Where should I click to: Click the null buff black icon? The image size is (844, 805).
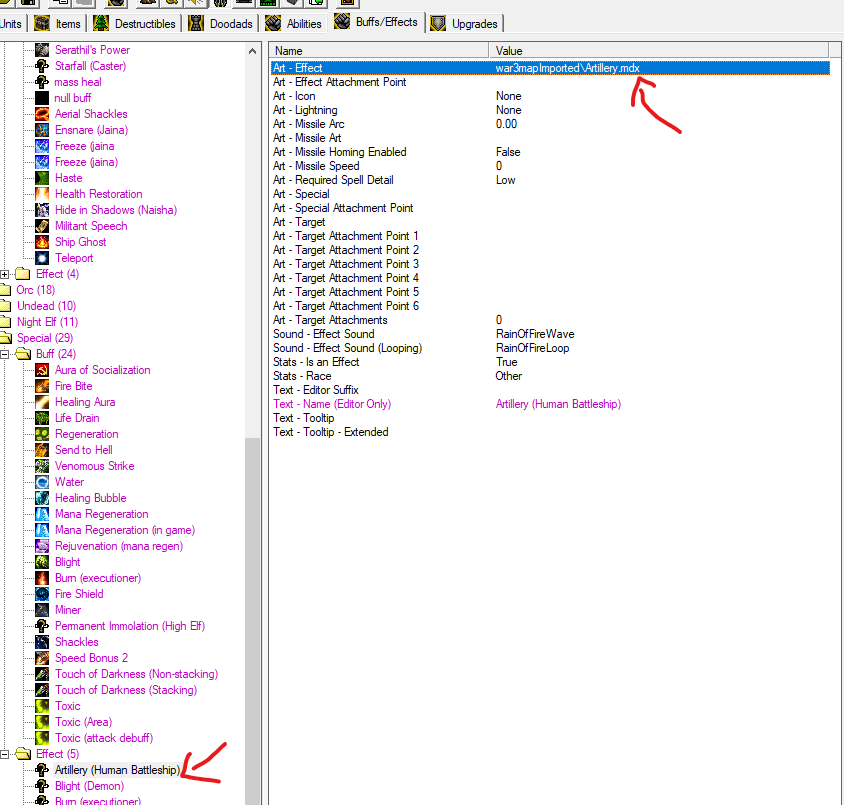(42, 98)
